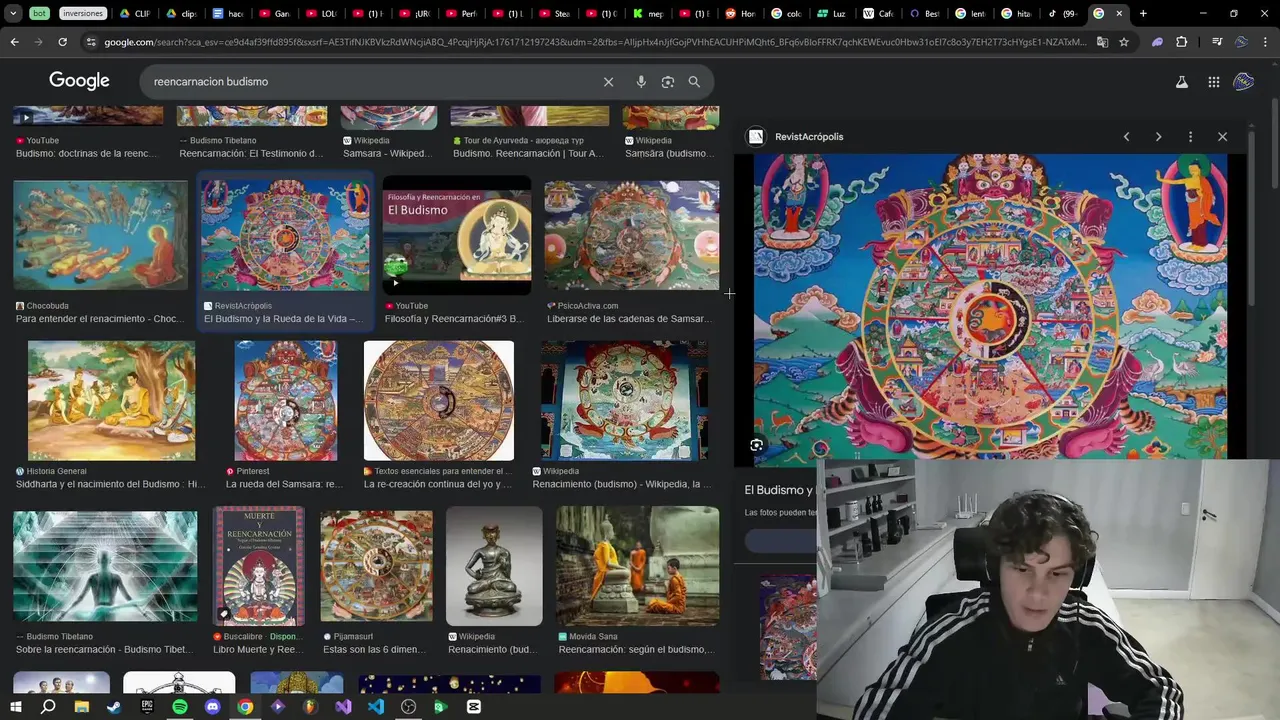Search by image using the Lens icon
The image size is (1280, 720).
pos(668,82)
